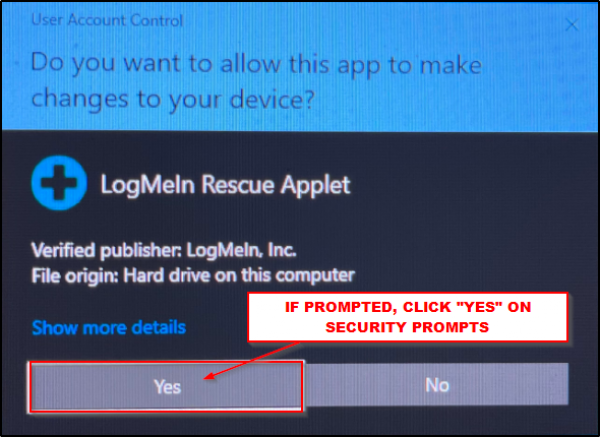The height and width of the screenshot is (437, 600).
Task: Click the 'Do you want to allow' heading line
Action: click(x=256, y=64)
